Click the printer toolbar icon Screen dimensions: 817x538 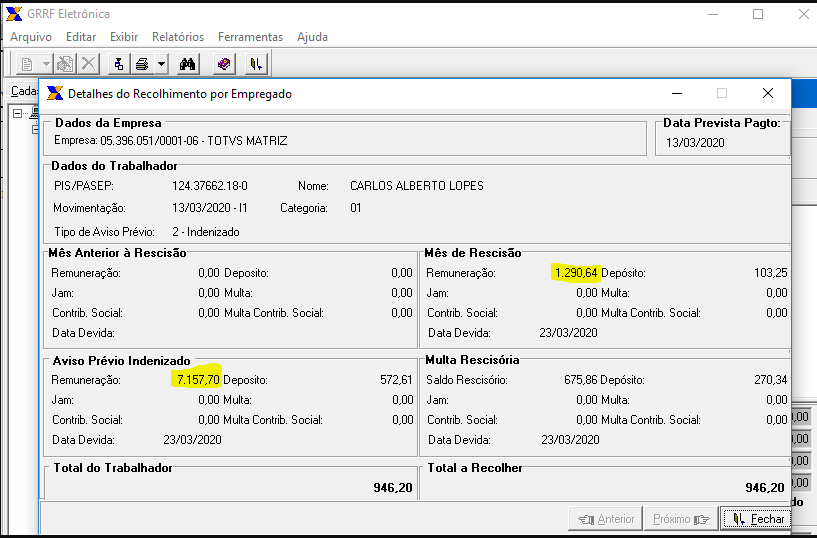pyautogui.click(x=142, y=64)
